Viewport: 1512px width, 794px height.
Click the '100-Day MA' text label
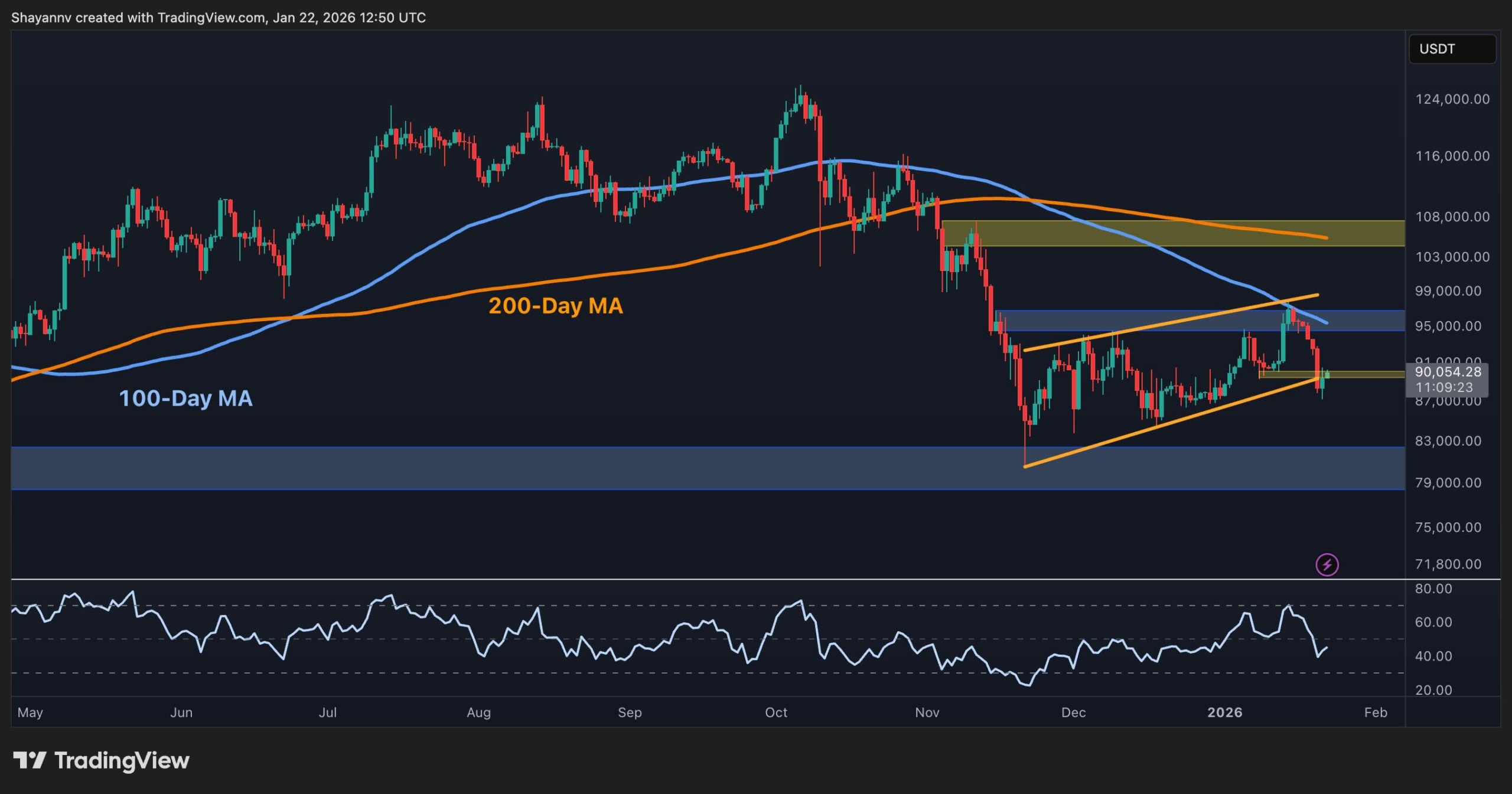(x=186, y=399)
